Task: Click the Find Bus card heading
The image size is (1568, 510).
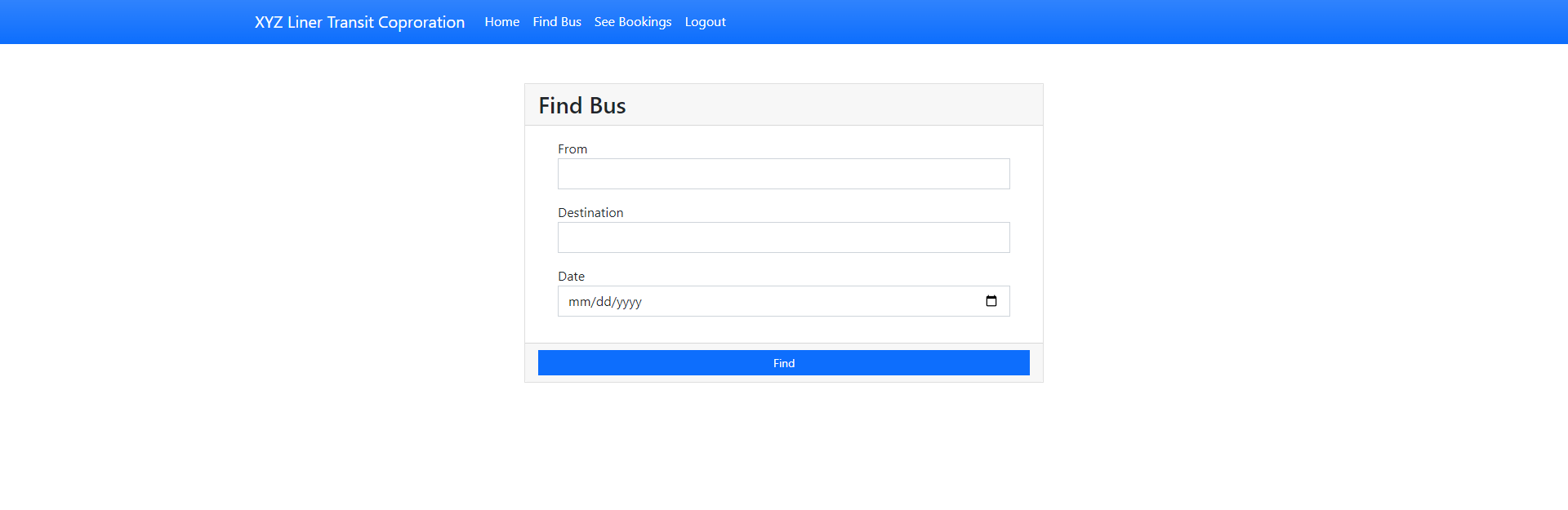Action: point(582,105)
